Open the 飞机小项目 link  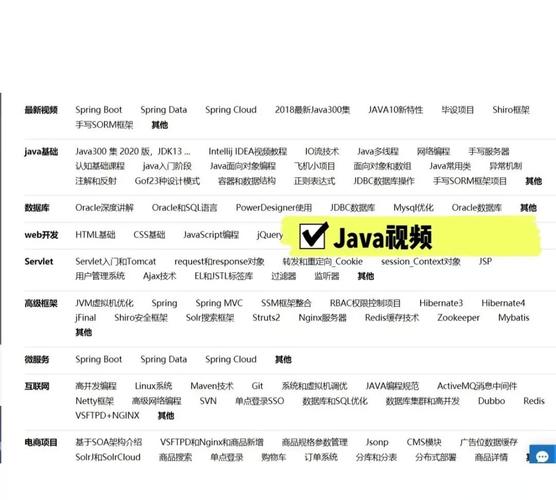click(x=315, y=166)
